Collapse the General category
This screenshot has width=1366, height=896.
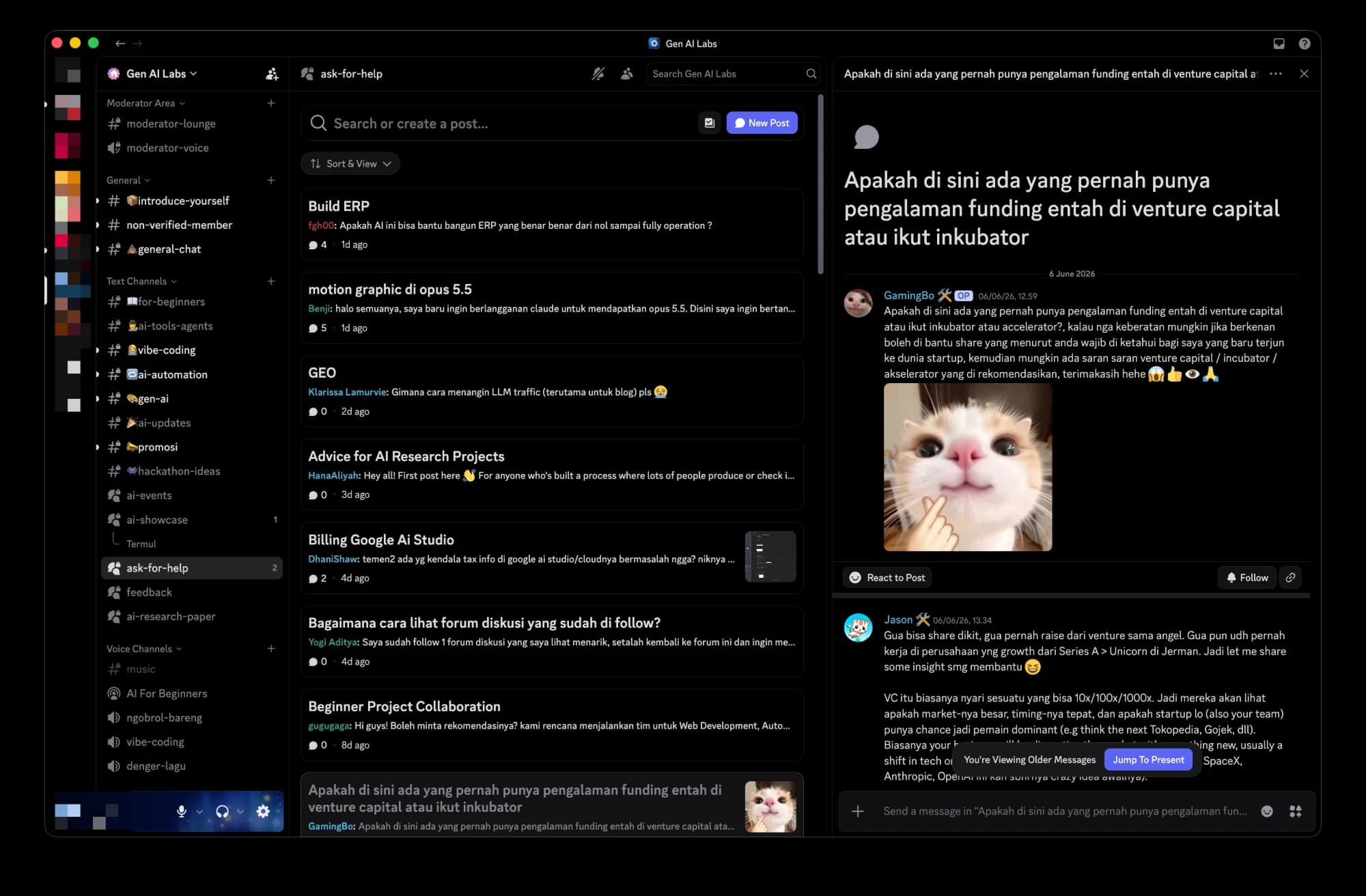(x=128, y=180)
